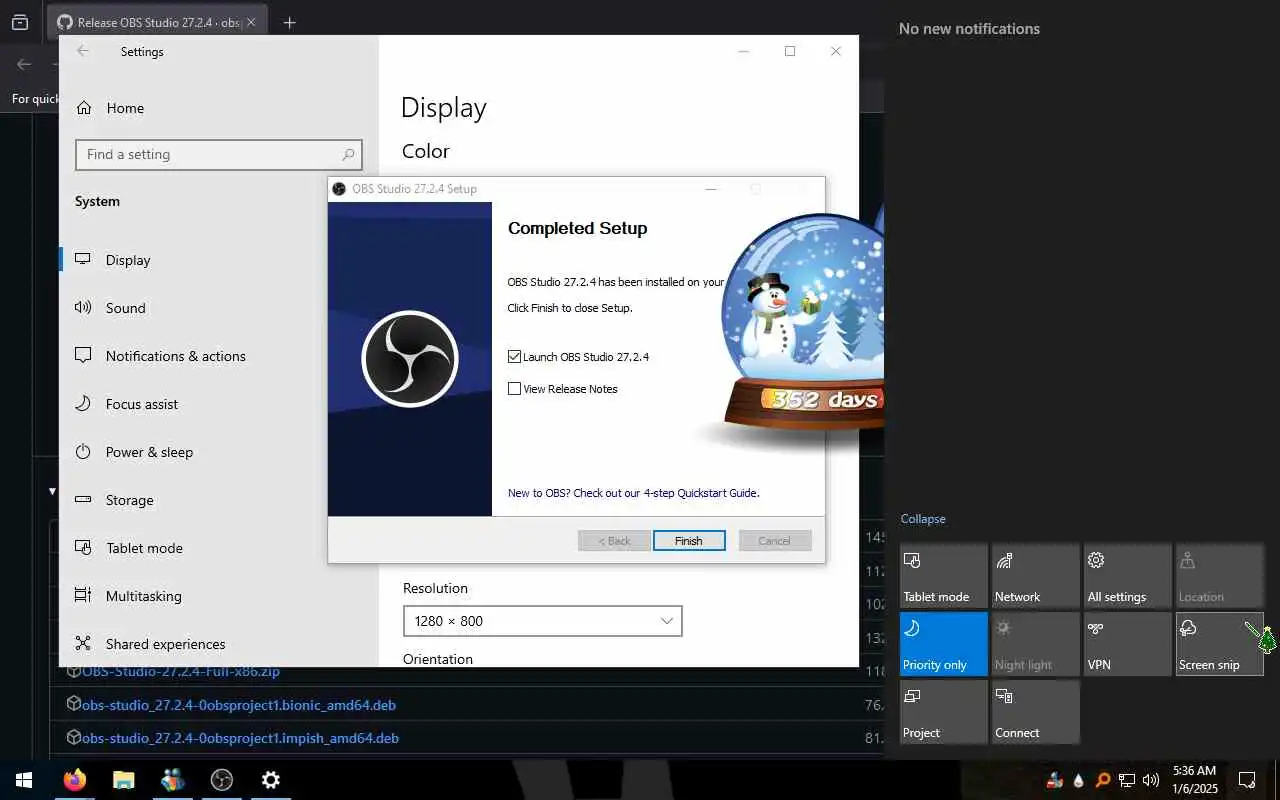The height and width of the screenshot is (800, 1280).
Task: Close the Release OBS Studio browser tab
Action: [x=251, y=22]
